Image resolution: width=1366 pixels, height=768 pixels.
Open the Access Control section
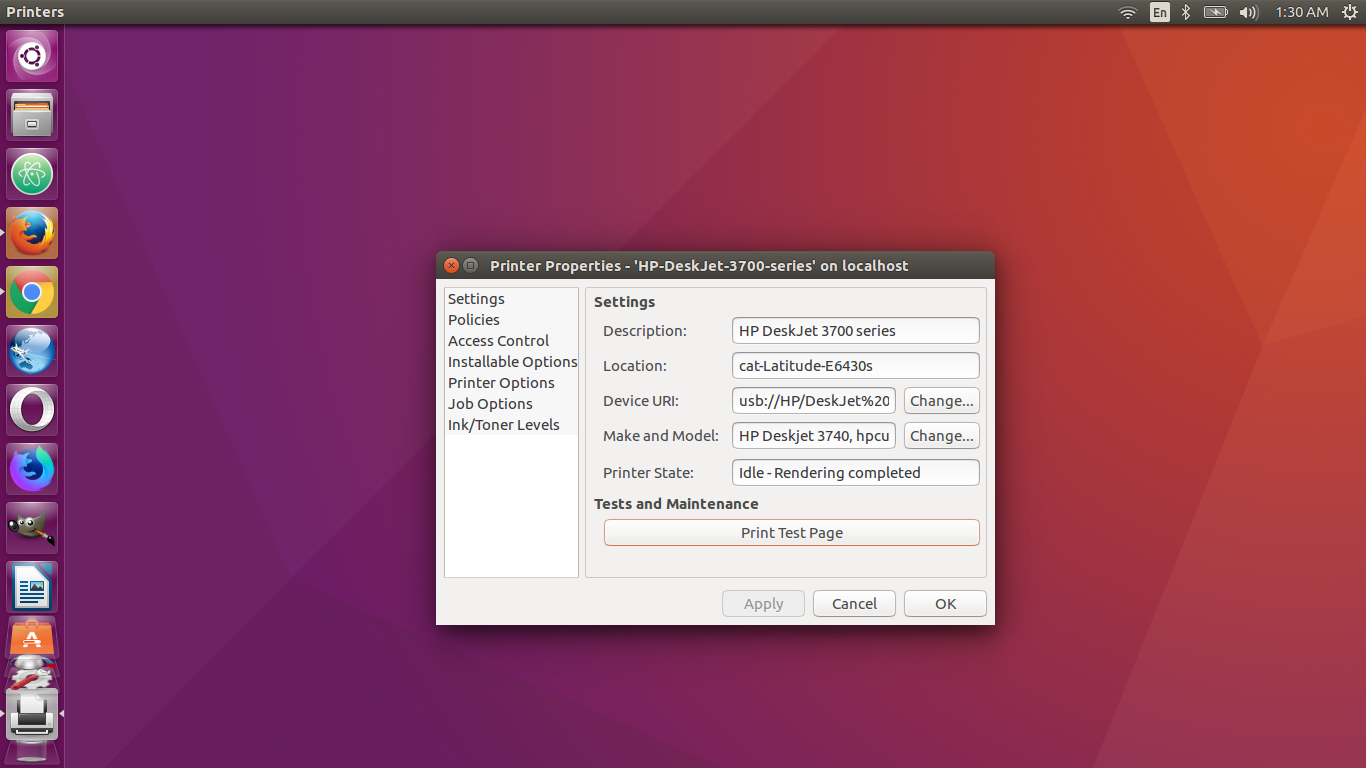pos(511,341)
